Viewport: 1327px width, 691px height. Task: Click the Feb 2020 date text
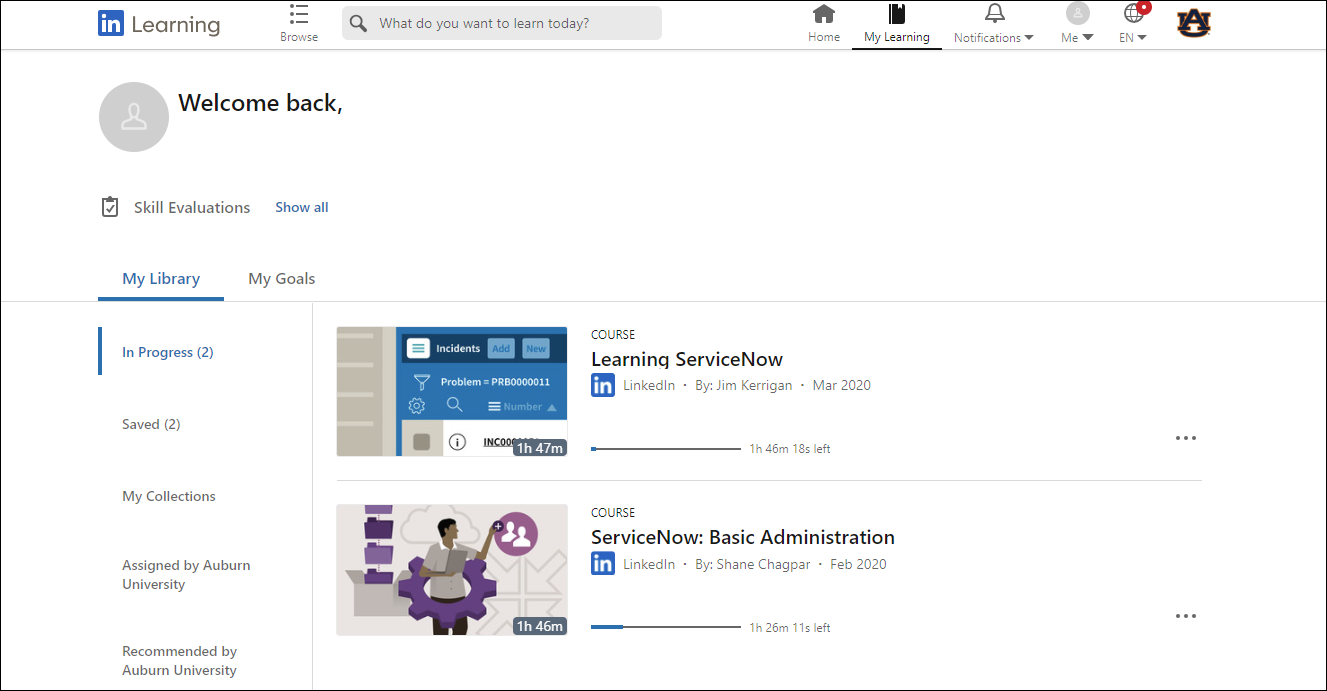[x=858, y=564]
